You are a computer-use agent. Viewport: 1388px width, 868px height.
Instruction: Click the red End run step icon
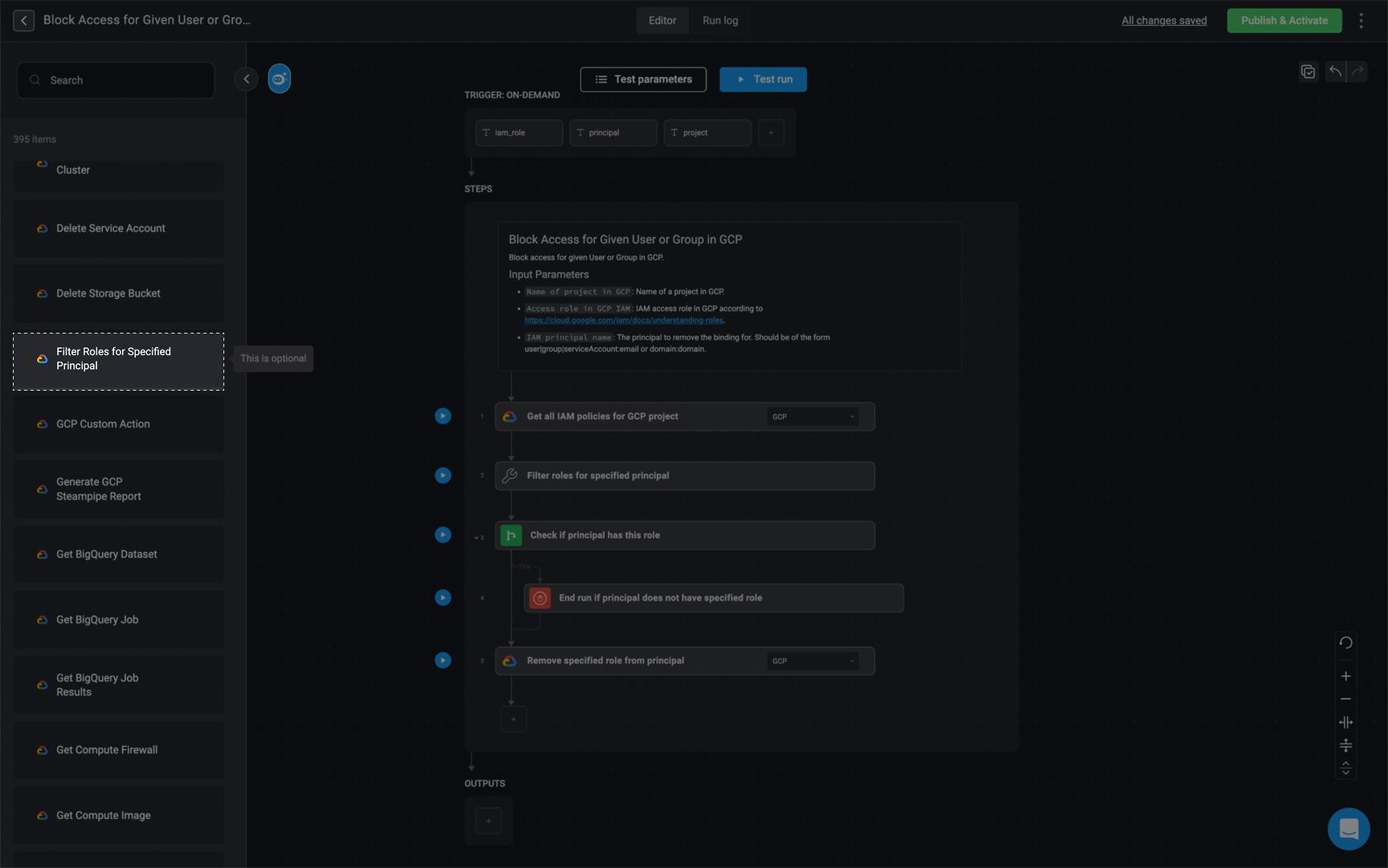point(540,598)
